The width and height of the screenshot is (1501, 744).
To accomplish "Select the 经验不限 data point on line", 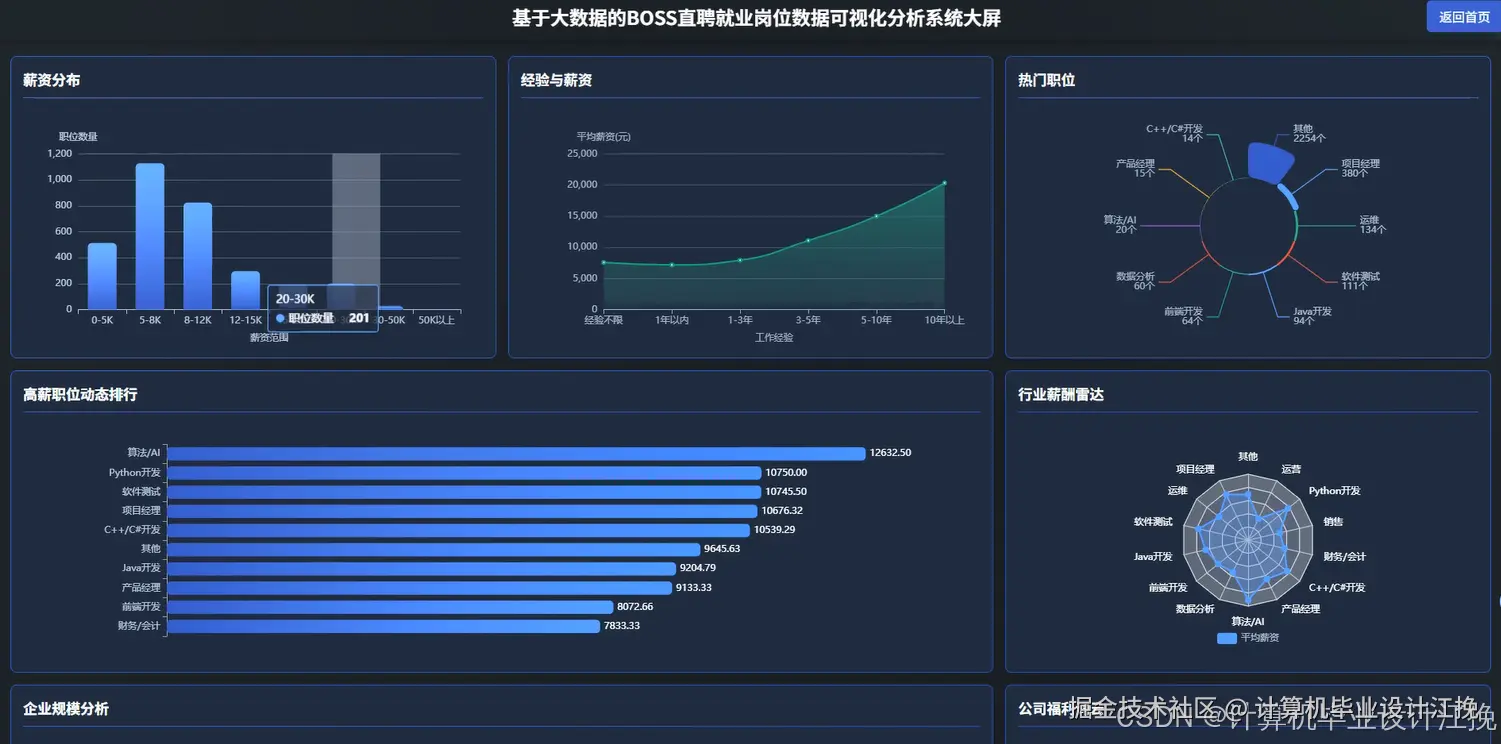I will pos(604,262).
